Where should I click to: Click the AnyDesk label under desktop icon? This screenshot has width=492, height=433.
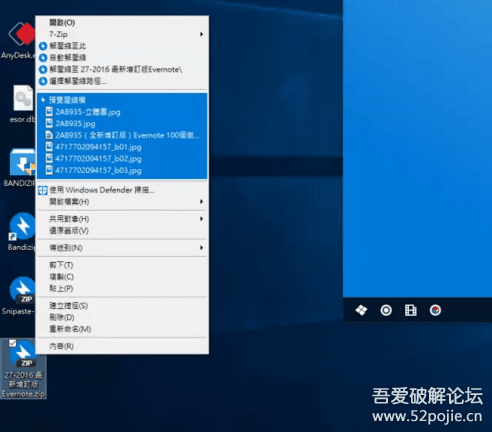click(18, 55)
